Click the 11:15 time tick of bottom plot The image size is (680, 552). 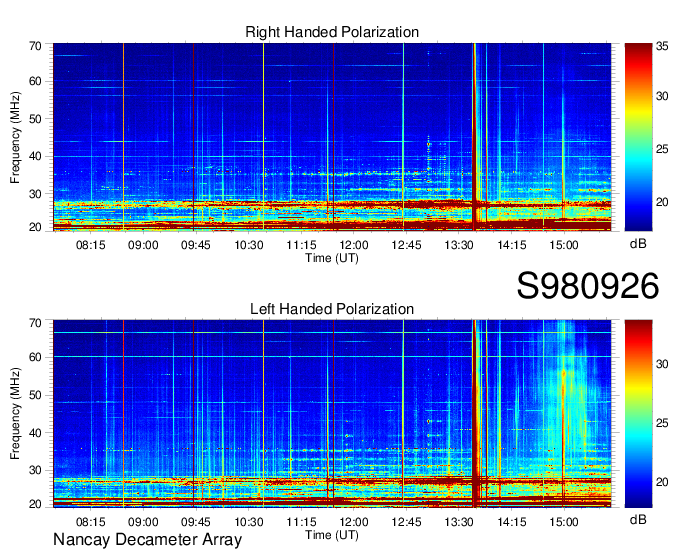tap(301, 522)
